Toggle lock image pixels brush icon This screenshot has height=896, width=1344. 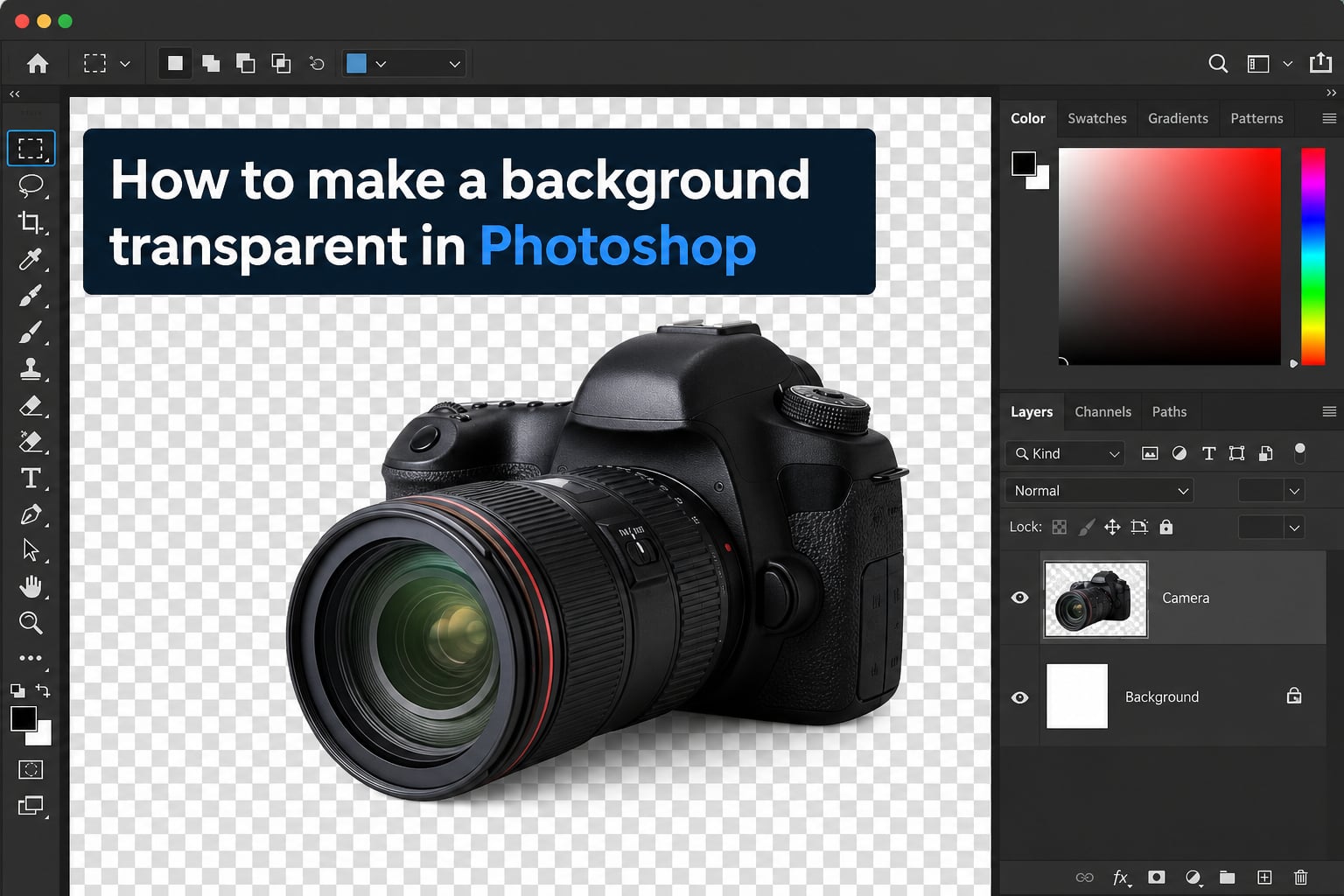(x=1086, y=527)
